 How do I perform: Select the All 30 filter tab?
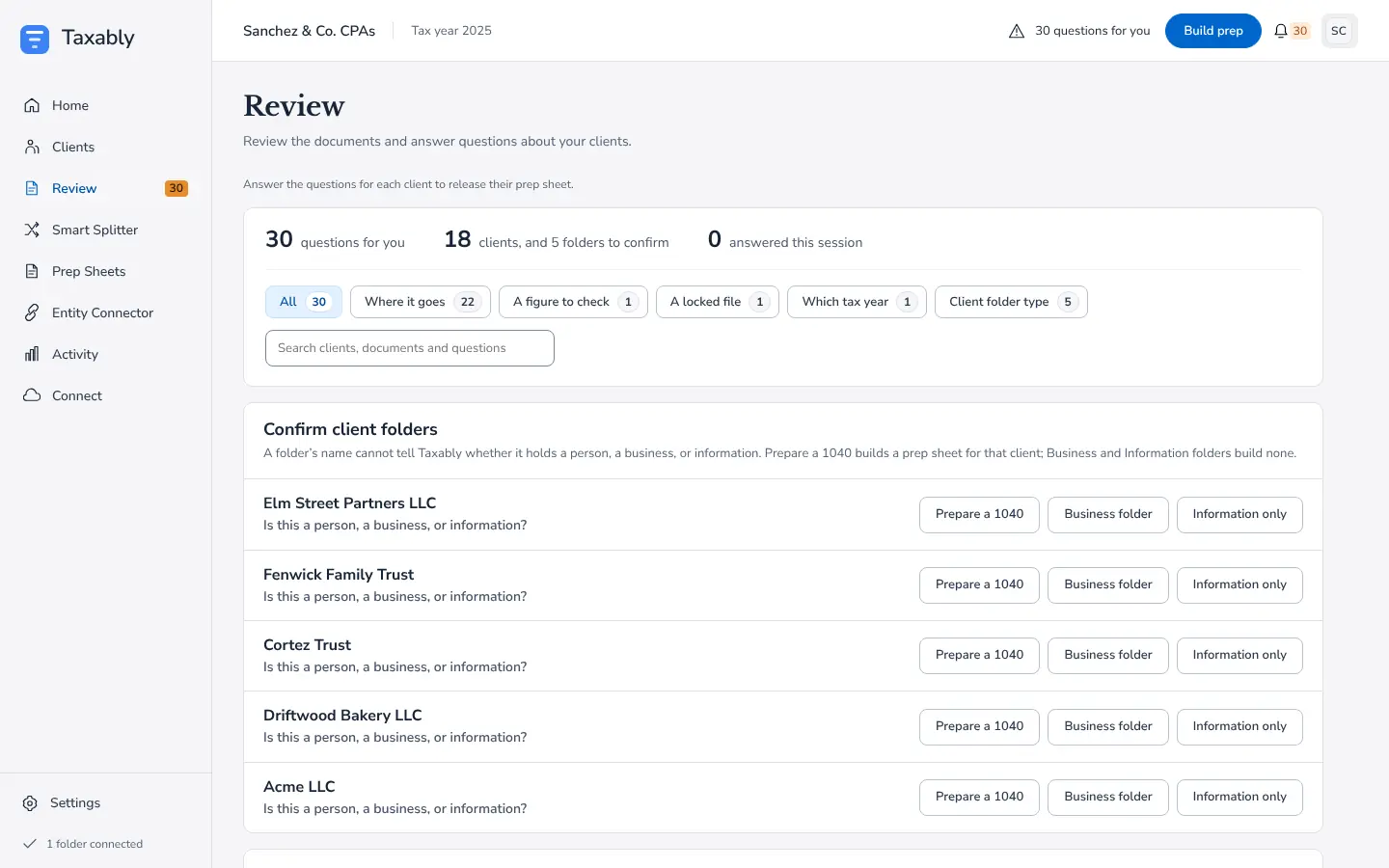[304, 302]
